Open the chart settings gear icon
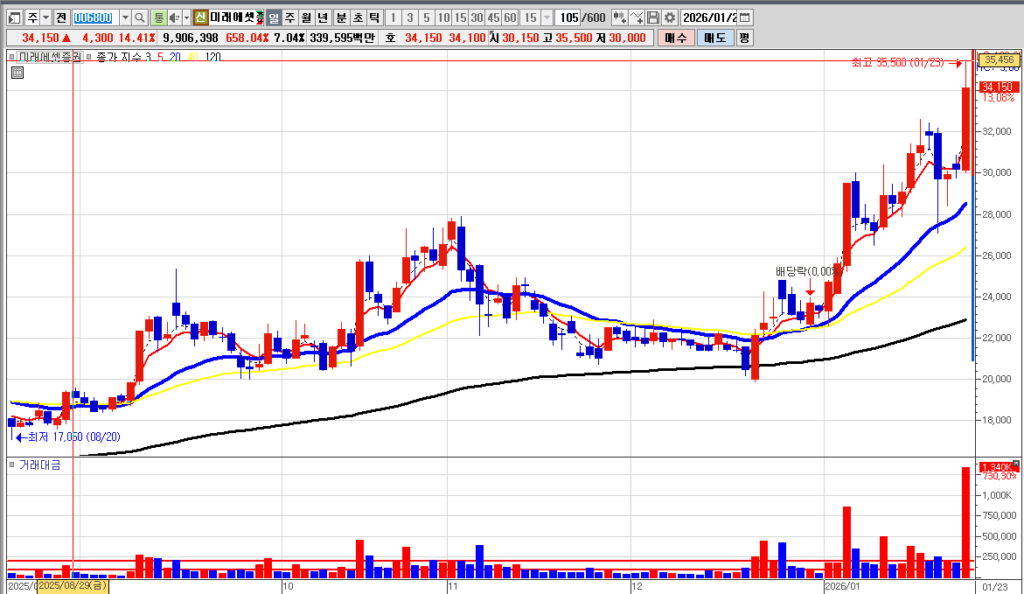 (669, 18)
